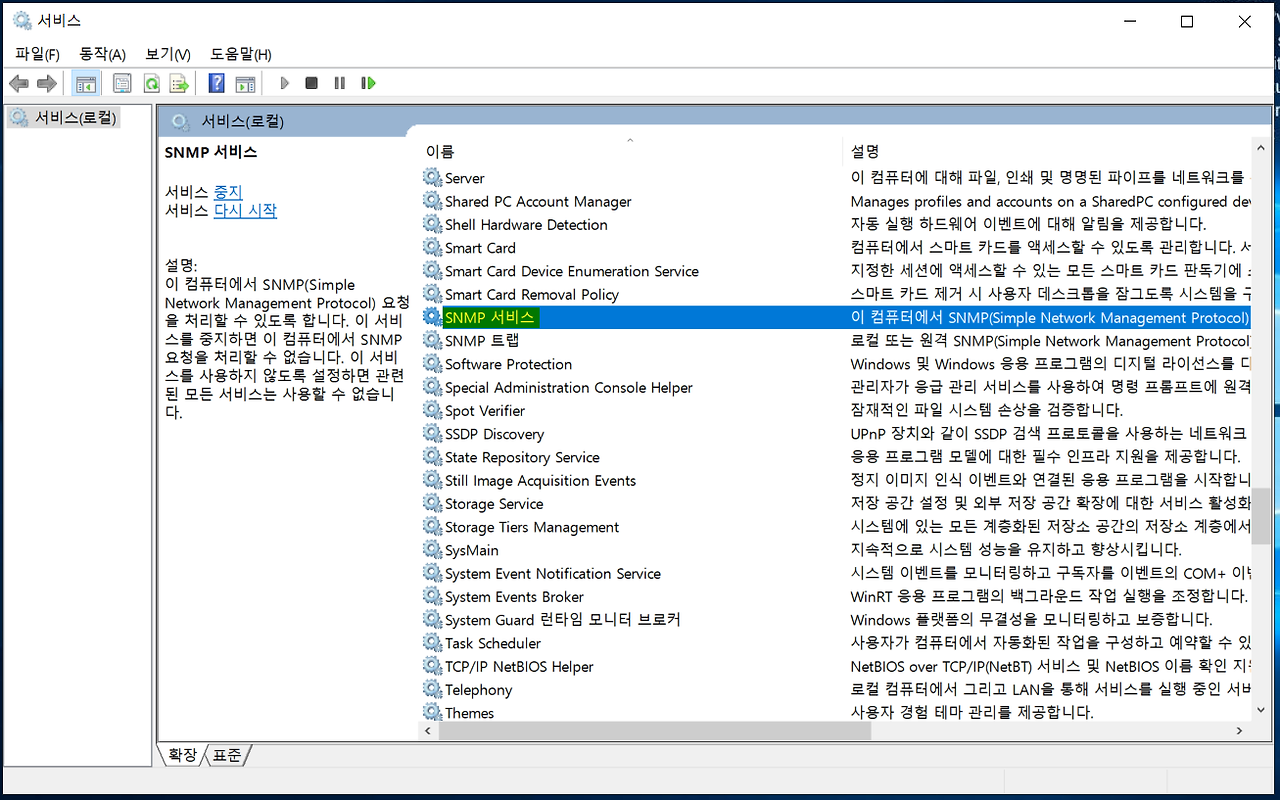Select the Shared PC Account Manager service
Image resolution: width=1280 pixels, height=800 pixels.
(x=538, y=202)
